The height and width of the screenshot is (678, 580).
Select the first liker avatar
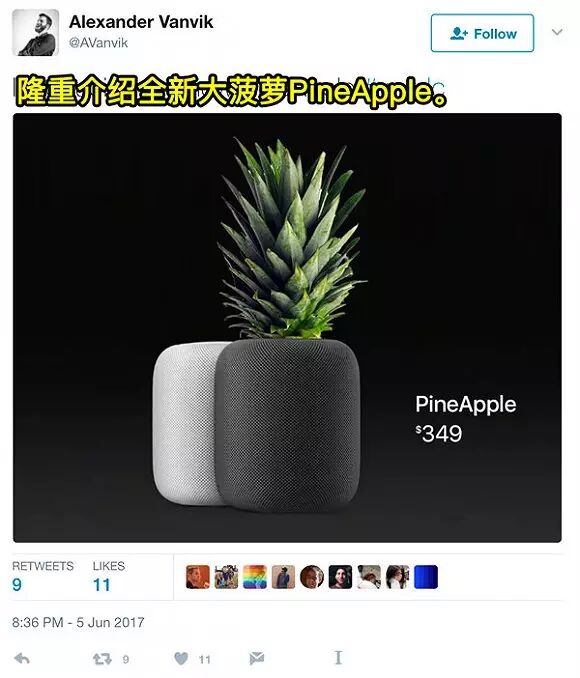198,577
